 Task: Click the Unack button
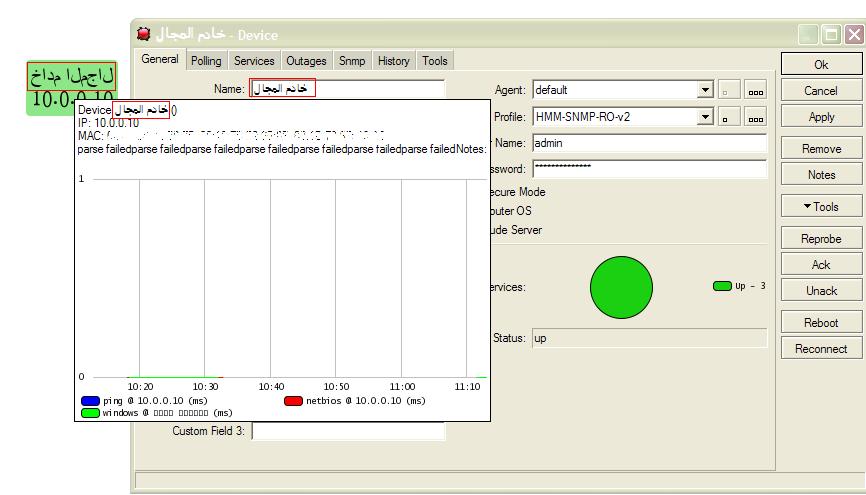(x=821, y=291)
